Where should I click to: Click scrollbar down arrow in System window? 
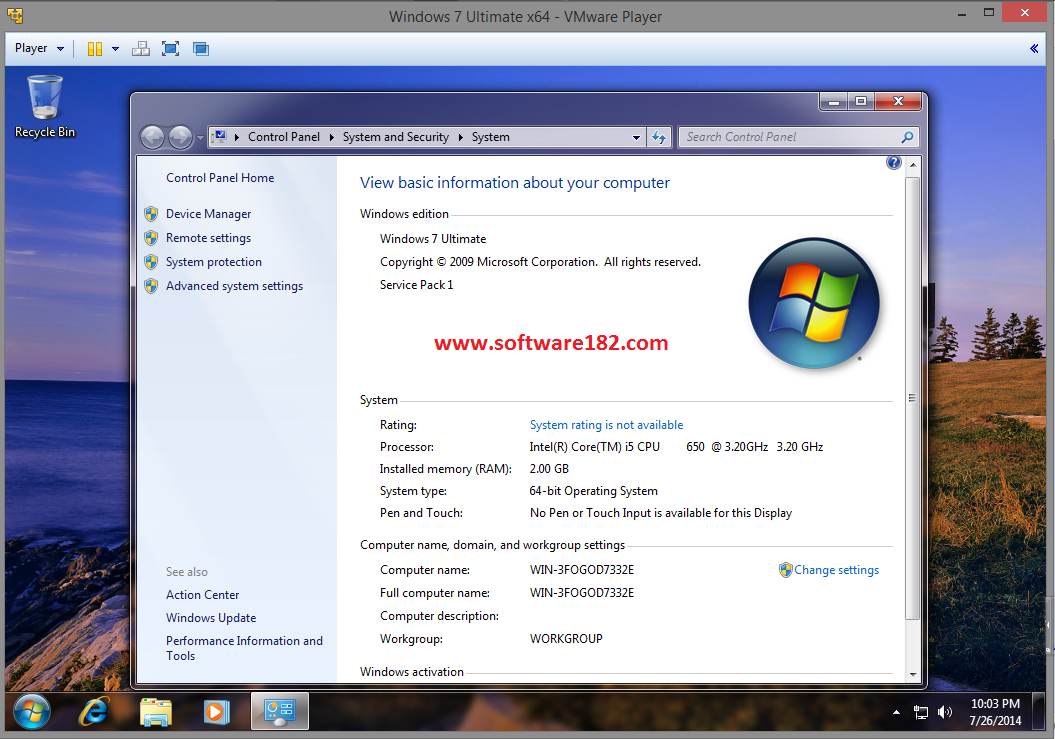click(x=913, y=674)
